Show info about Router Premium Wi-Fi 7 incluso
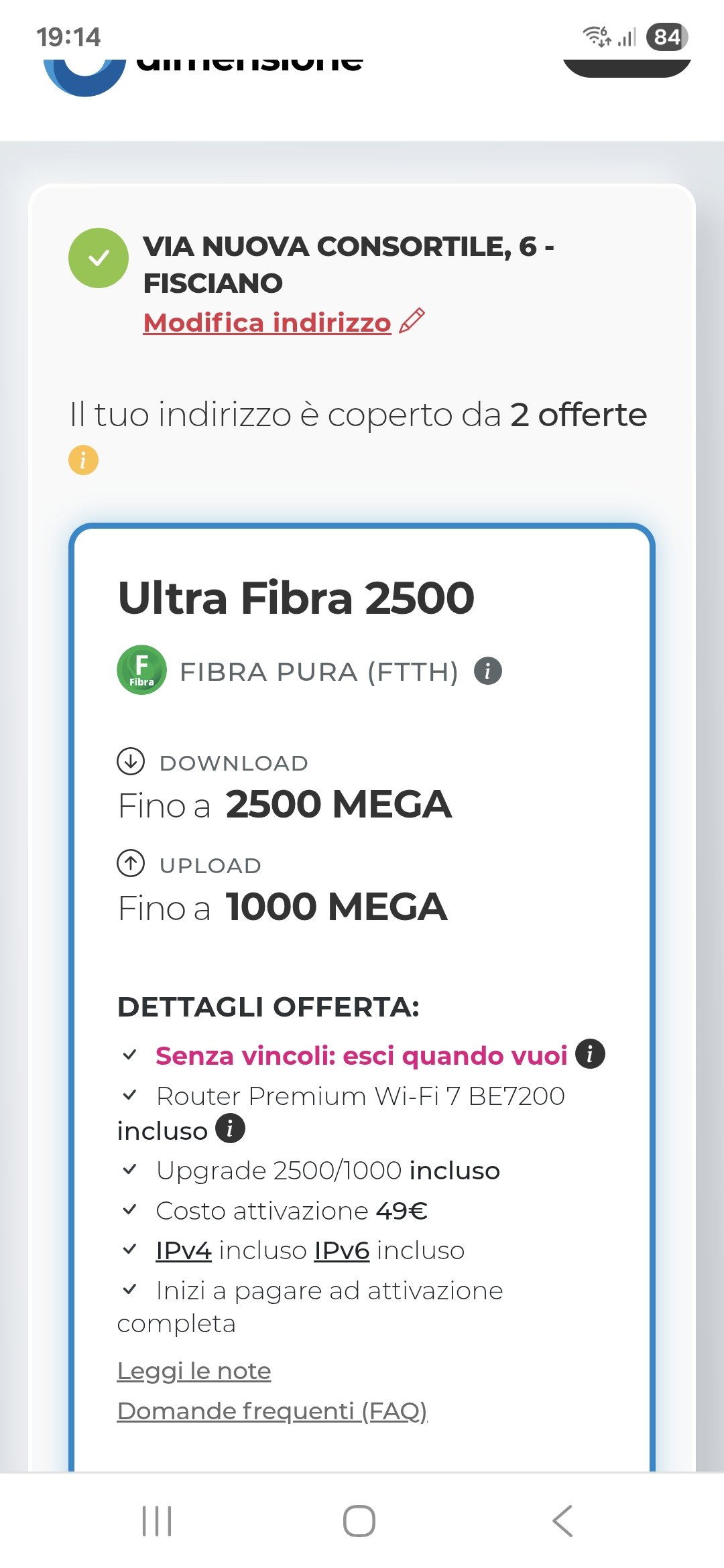Viewport: 724px width, 1568px height. point(230,1128)
